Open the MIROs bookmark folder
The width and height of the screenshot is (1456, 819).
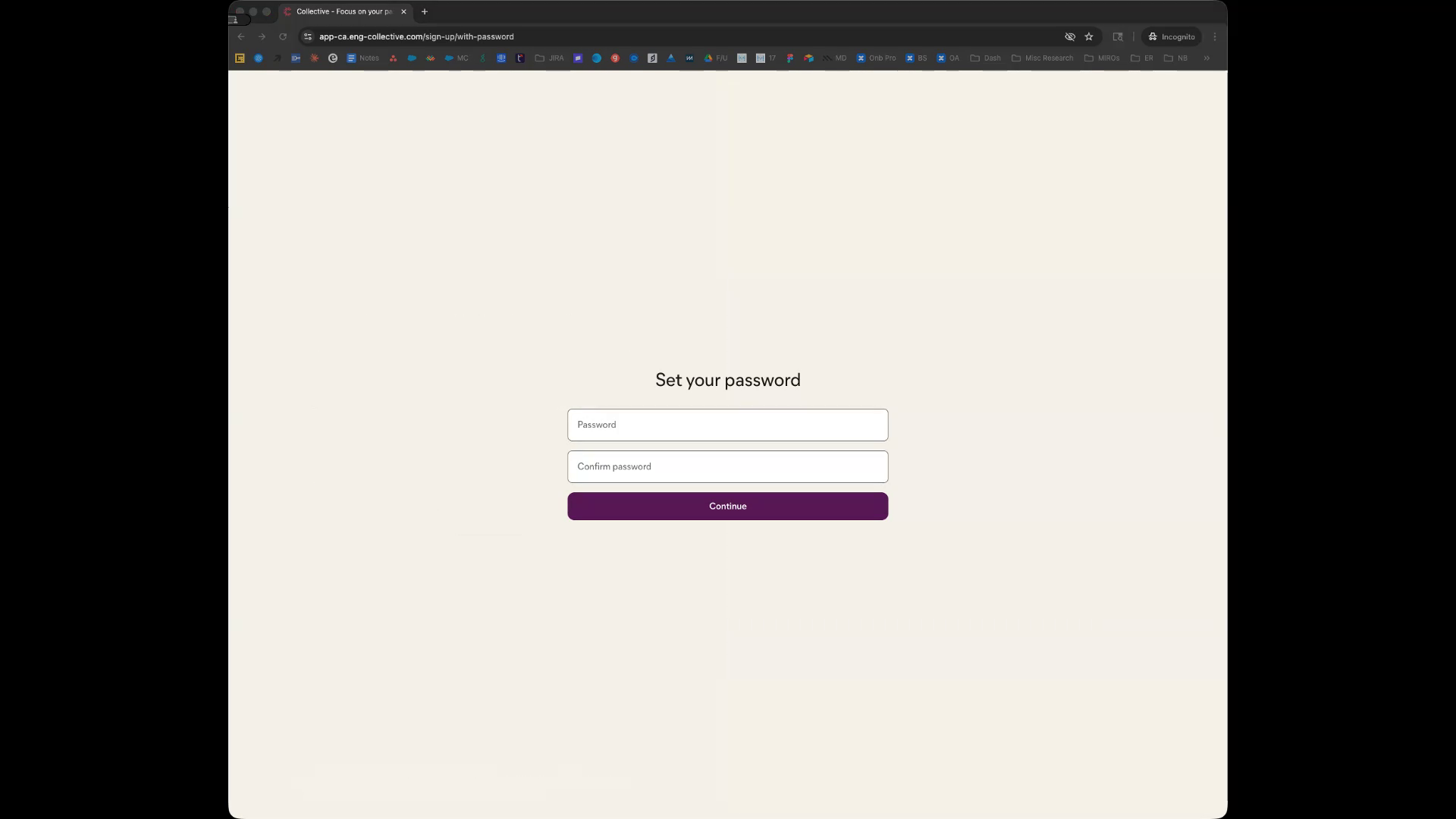(1102, 58)
